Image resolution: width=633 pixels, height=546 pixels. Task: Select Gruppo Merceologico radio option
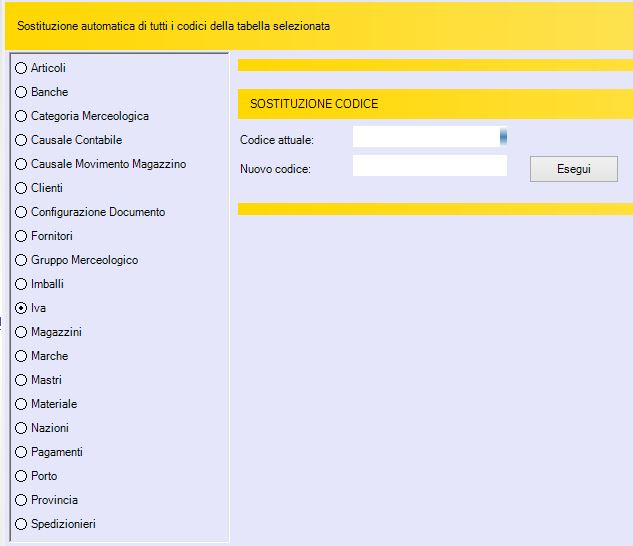click(21, 260)
